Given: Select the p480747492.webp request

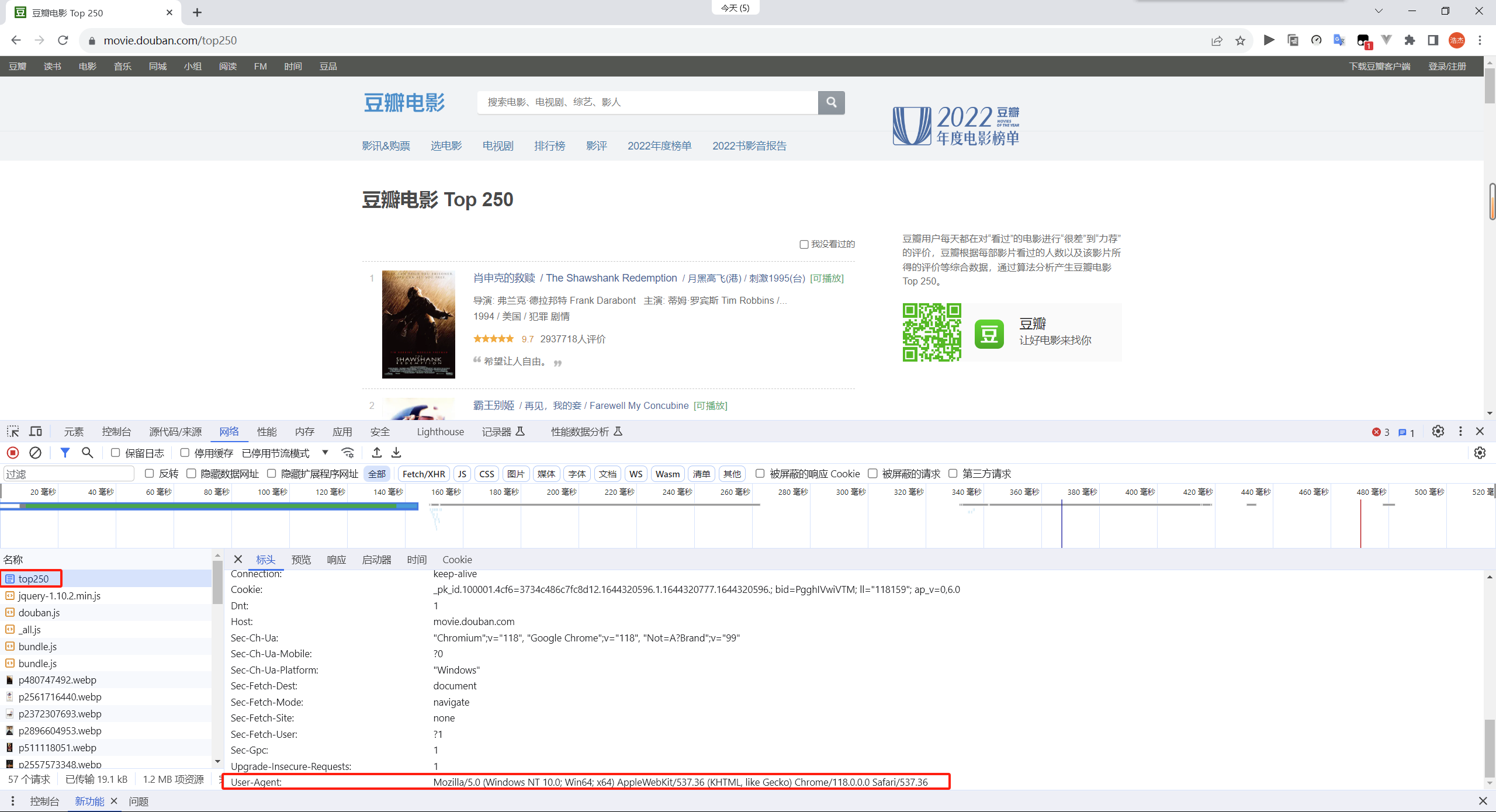Looking at the screenshot, I should point(106,680).
